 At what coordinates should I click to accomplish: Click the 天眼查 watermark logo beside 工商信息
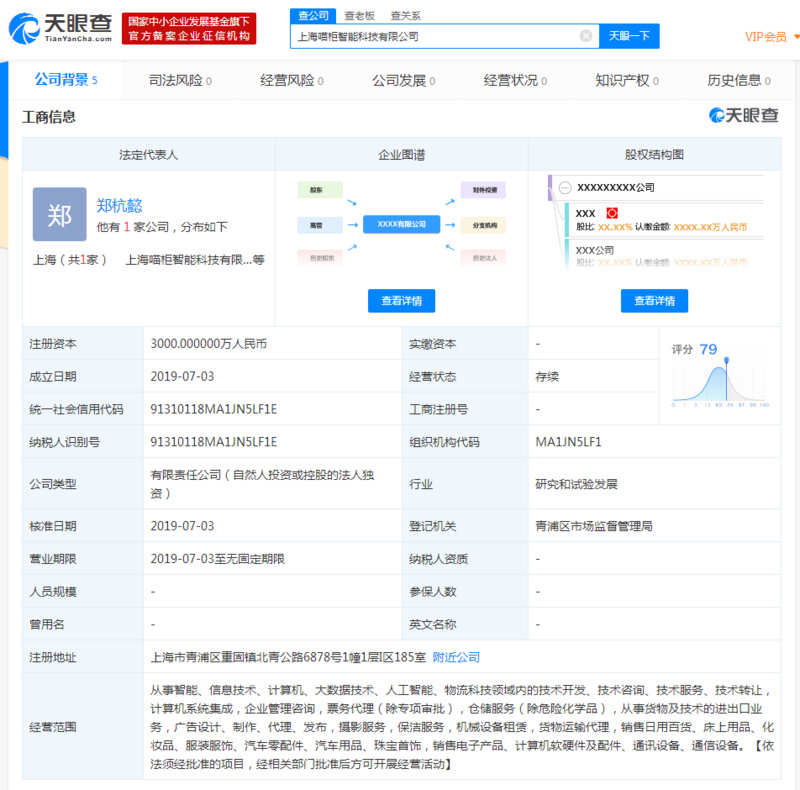coord(743,116)
